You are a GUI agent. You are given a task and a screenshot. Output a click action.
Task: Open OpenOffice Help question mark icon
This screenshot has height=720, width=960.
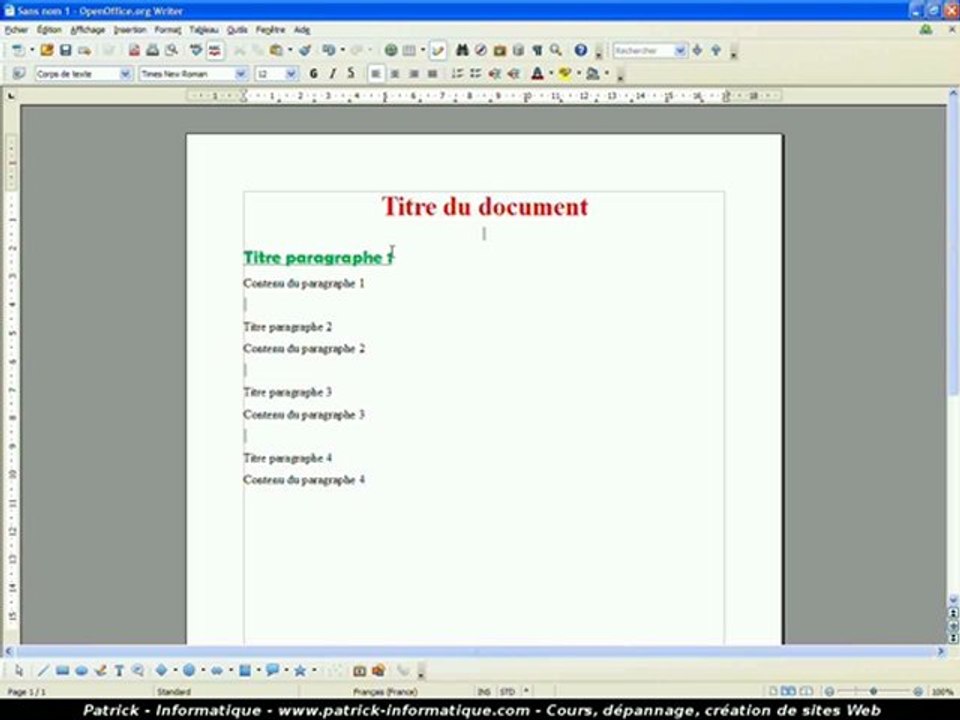tap(580, 50)
